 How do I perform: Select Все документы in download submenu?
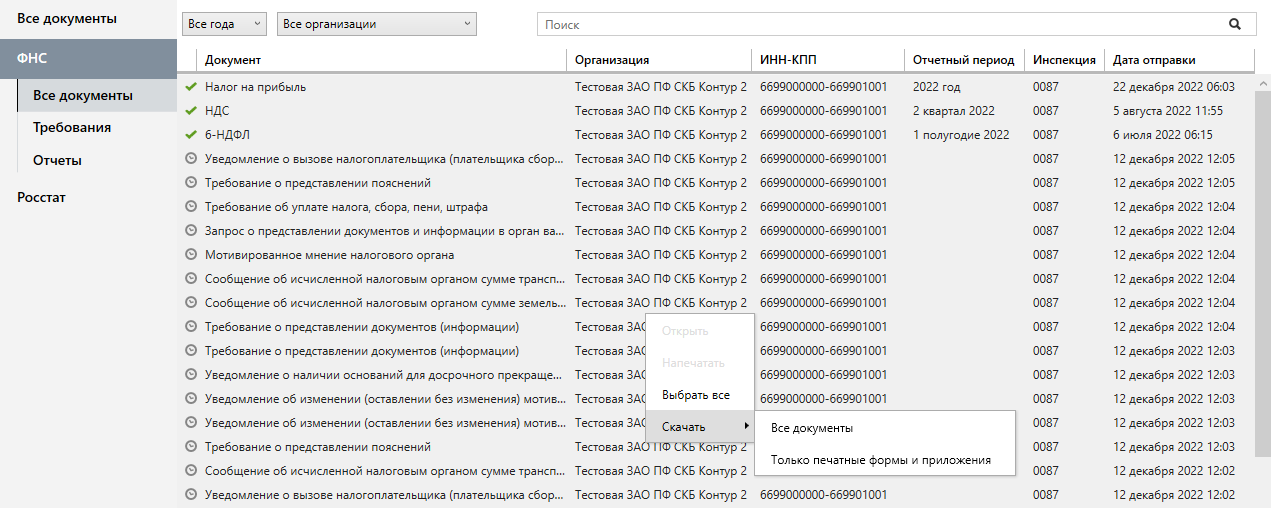pos(812,428)
